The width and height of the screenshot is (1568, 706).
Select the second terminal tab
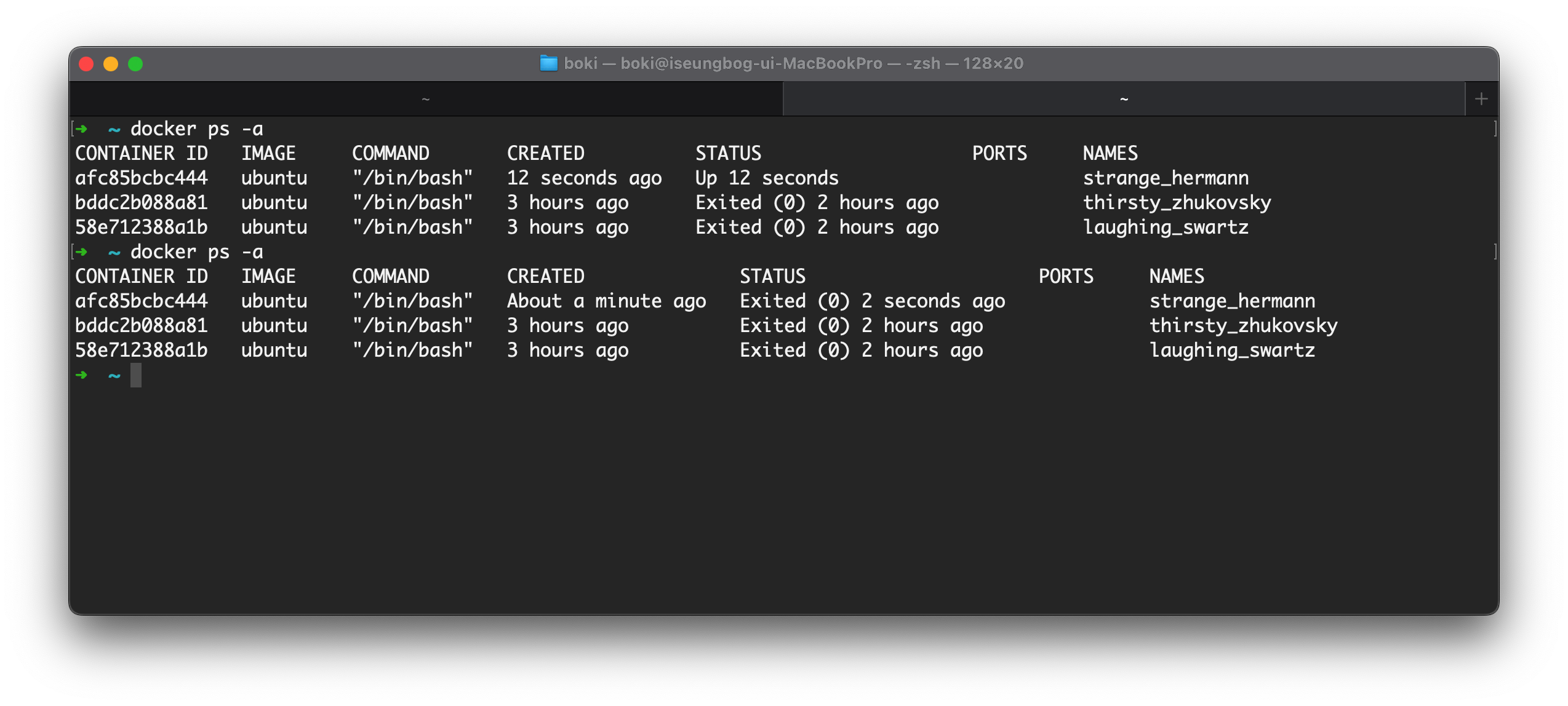click(x=1124, y=99)
